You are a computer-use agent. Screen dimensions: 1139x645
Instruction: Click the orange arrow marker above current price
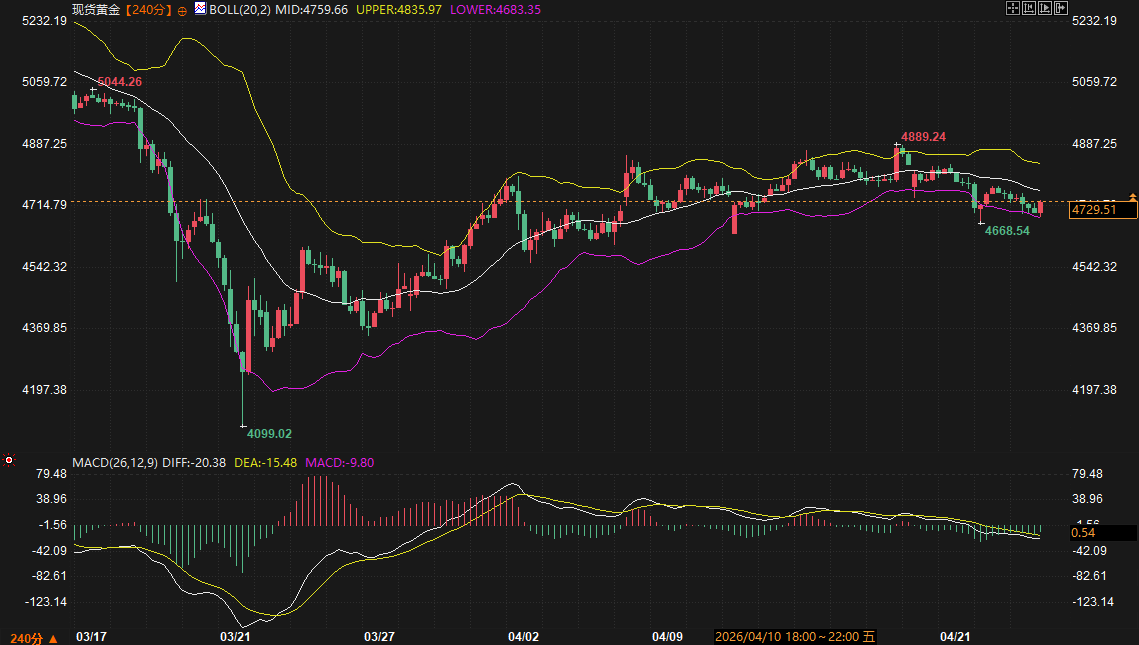click(x=1132, y=196)
